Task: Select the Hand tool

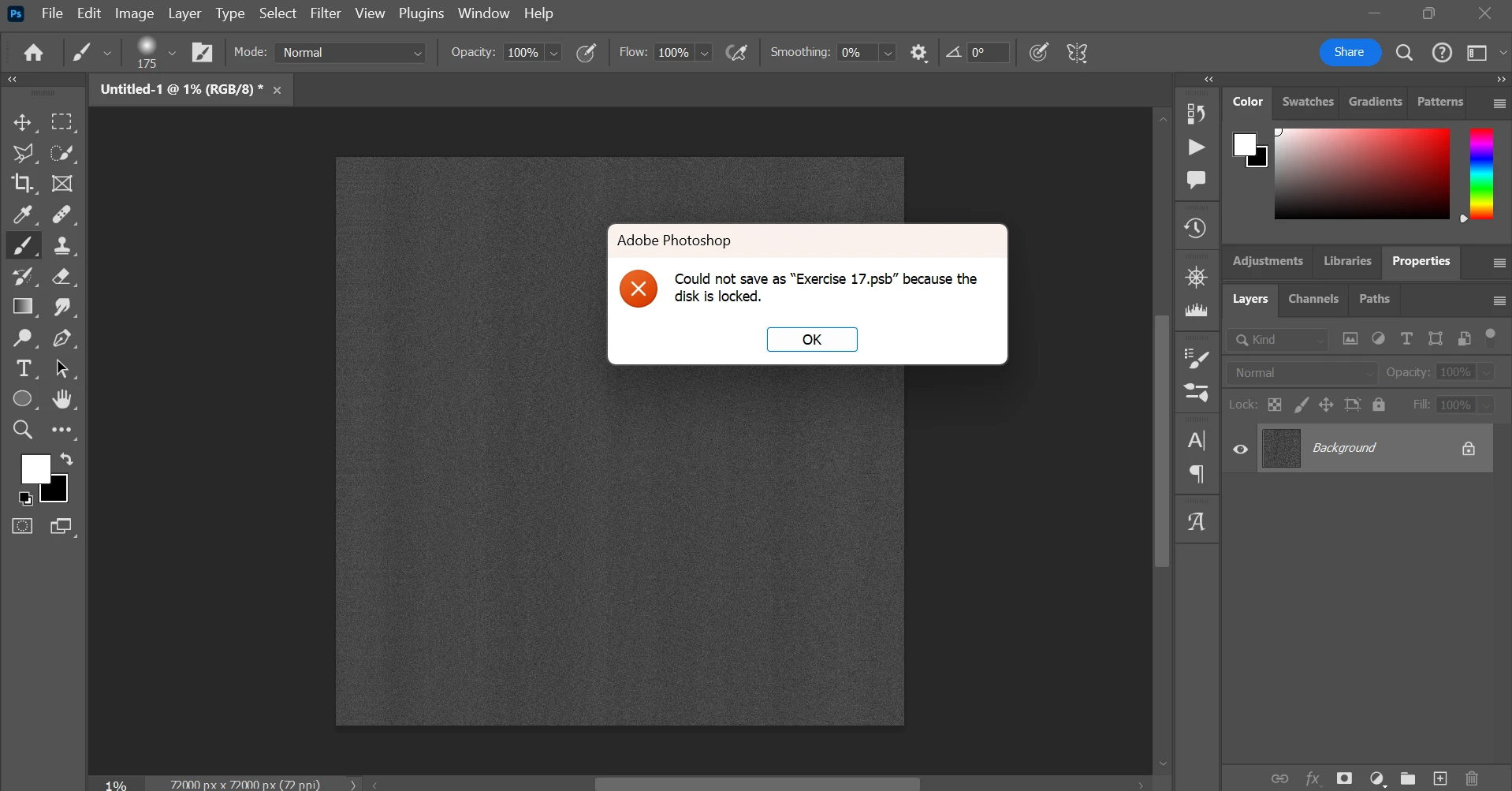Action: [62, 399]
